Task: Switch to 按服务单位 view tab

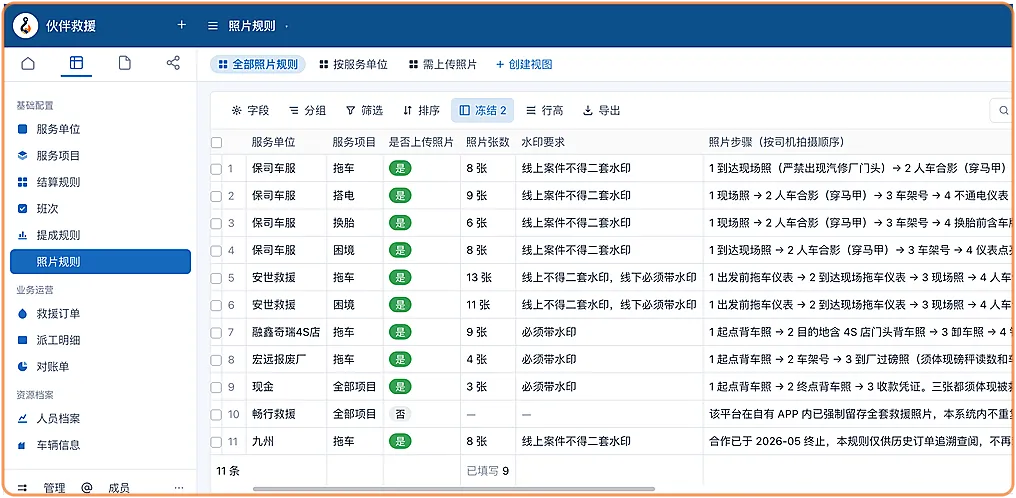Action: [353, 64]
